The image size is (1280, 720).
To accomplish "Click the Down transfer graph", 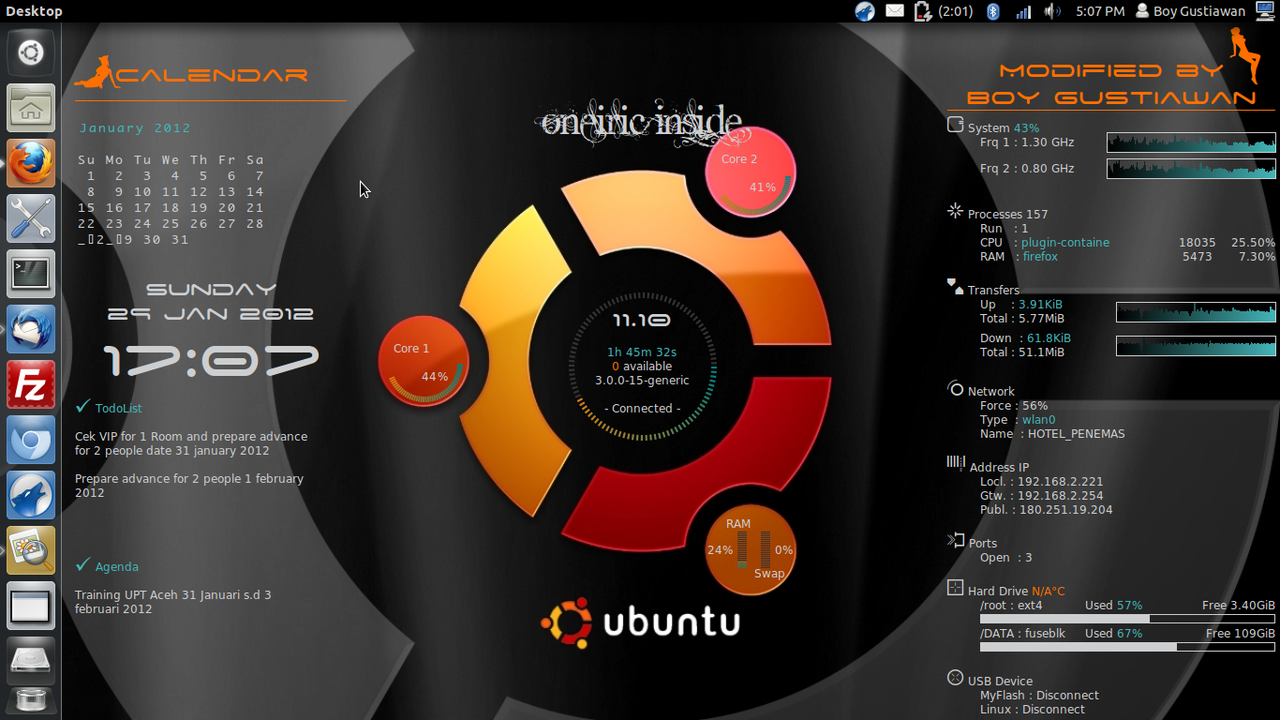I will coord(1196,346).
